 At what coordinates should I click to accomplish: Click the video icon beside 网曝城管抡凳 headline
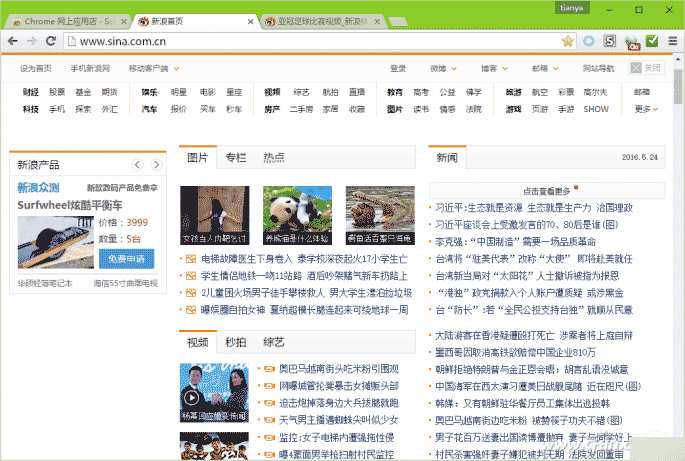point(270,386)
